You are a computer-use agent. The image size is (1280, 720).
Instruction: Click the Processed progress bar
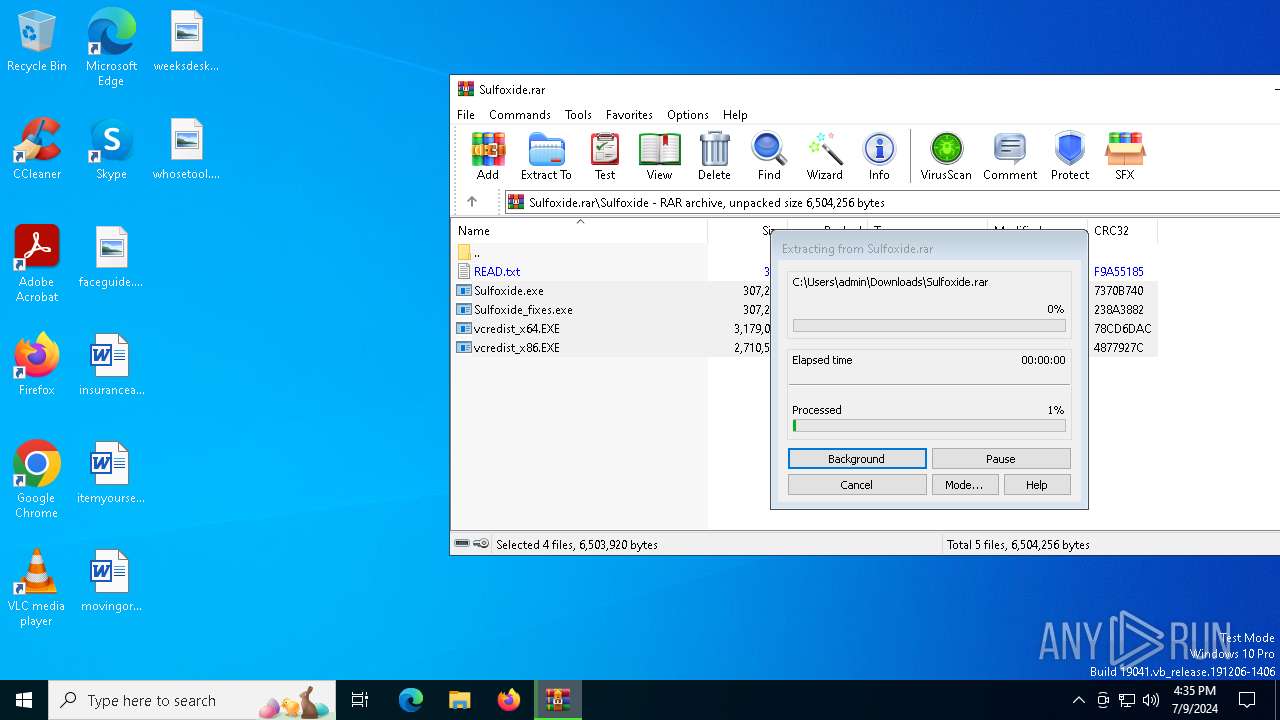tap(929, 426)
